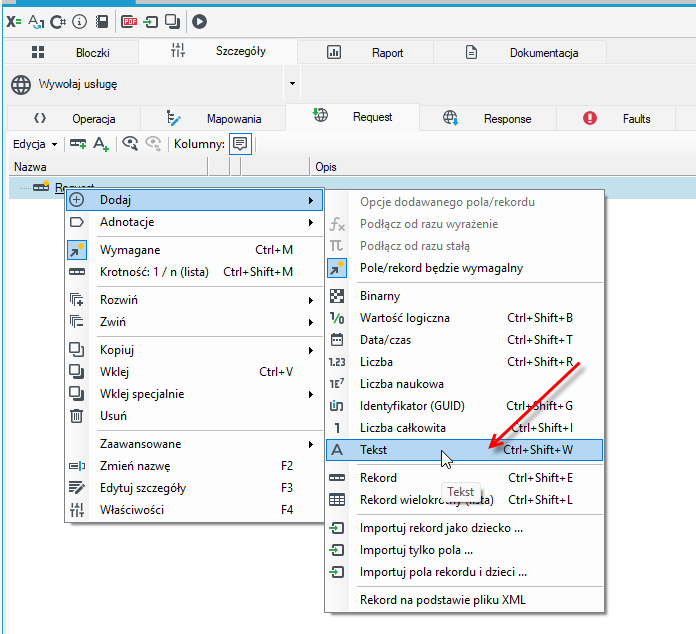
Task: Add a Liczba całkowita field
Action: [464, 428]
